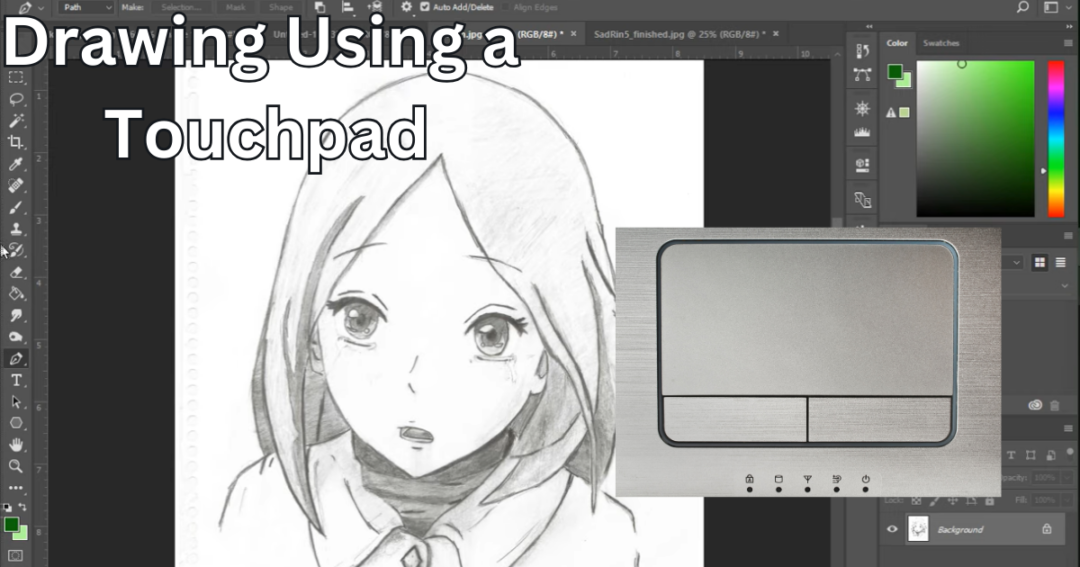Open the gear pen options menu

(406, 7)
